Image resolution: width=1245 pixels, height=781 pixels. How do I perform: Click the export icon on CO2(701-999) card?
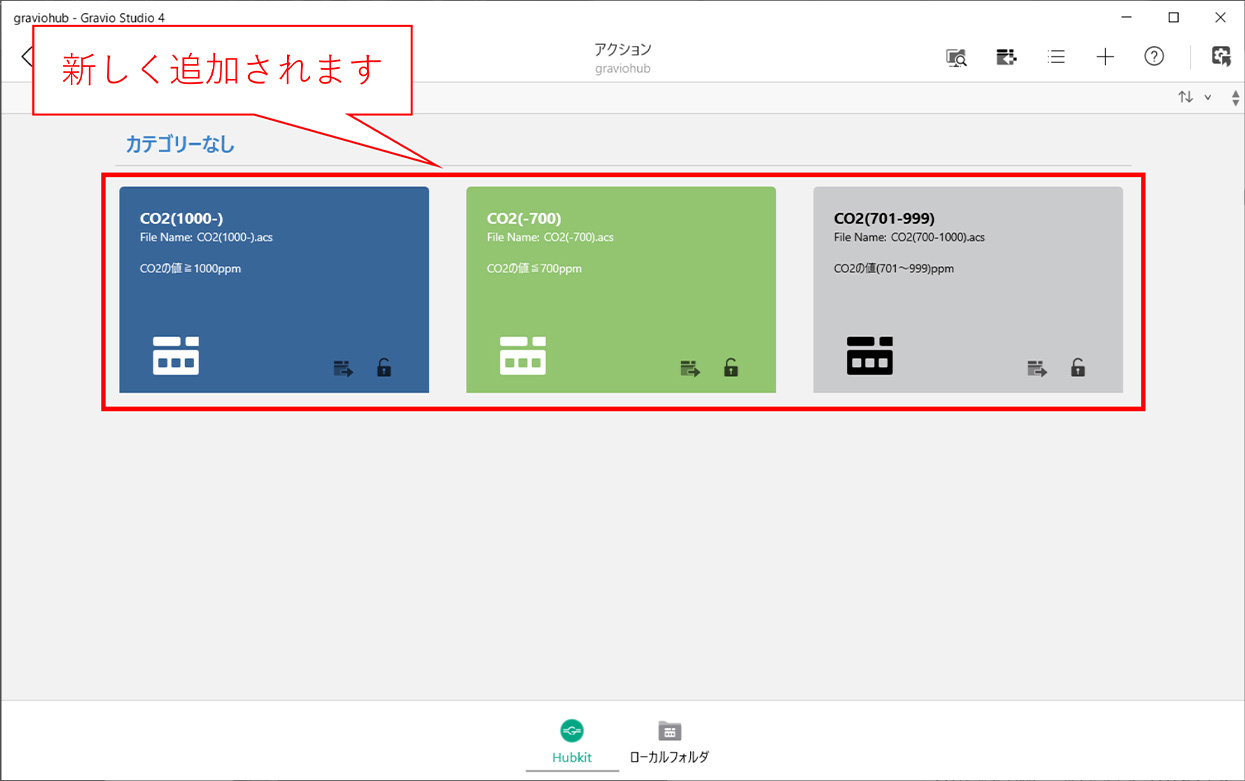(1037, 368)
